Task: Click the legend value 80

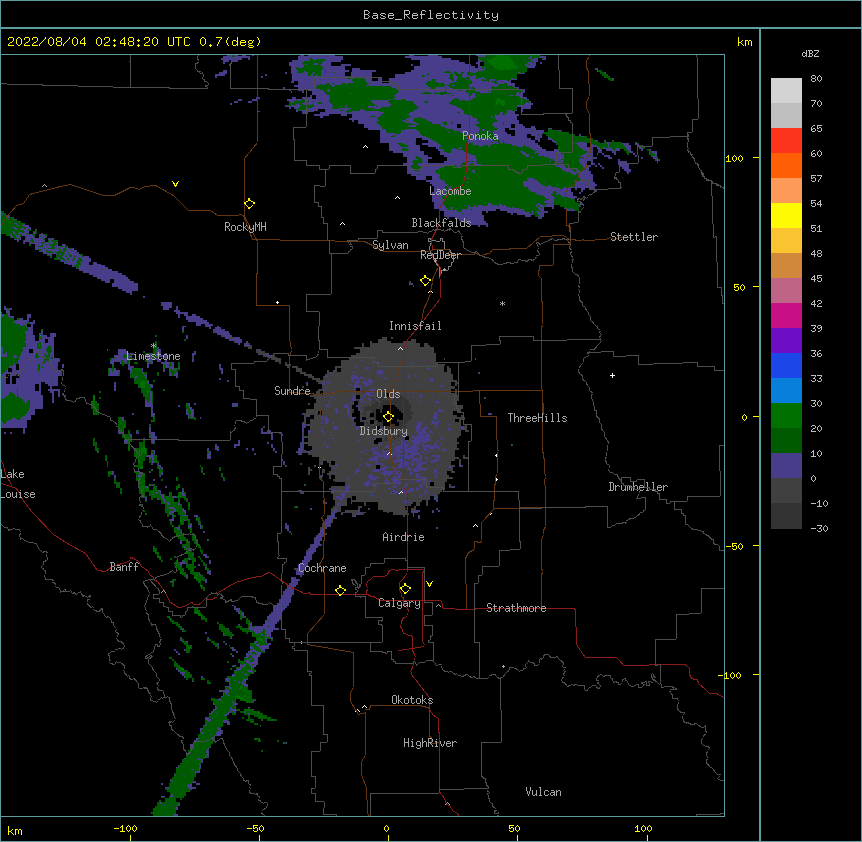Action: pyautogui.click(x=816, y=79)
